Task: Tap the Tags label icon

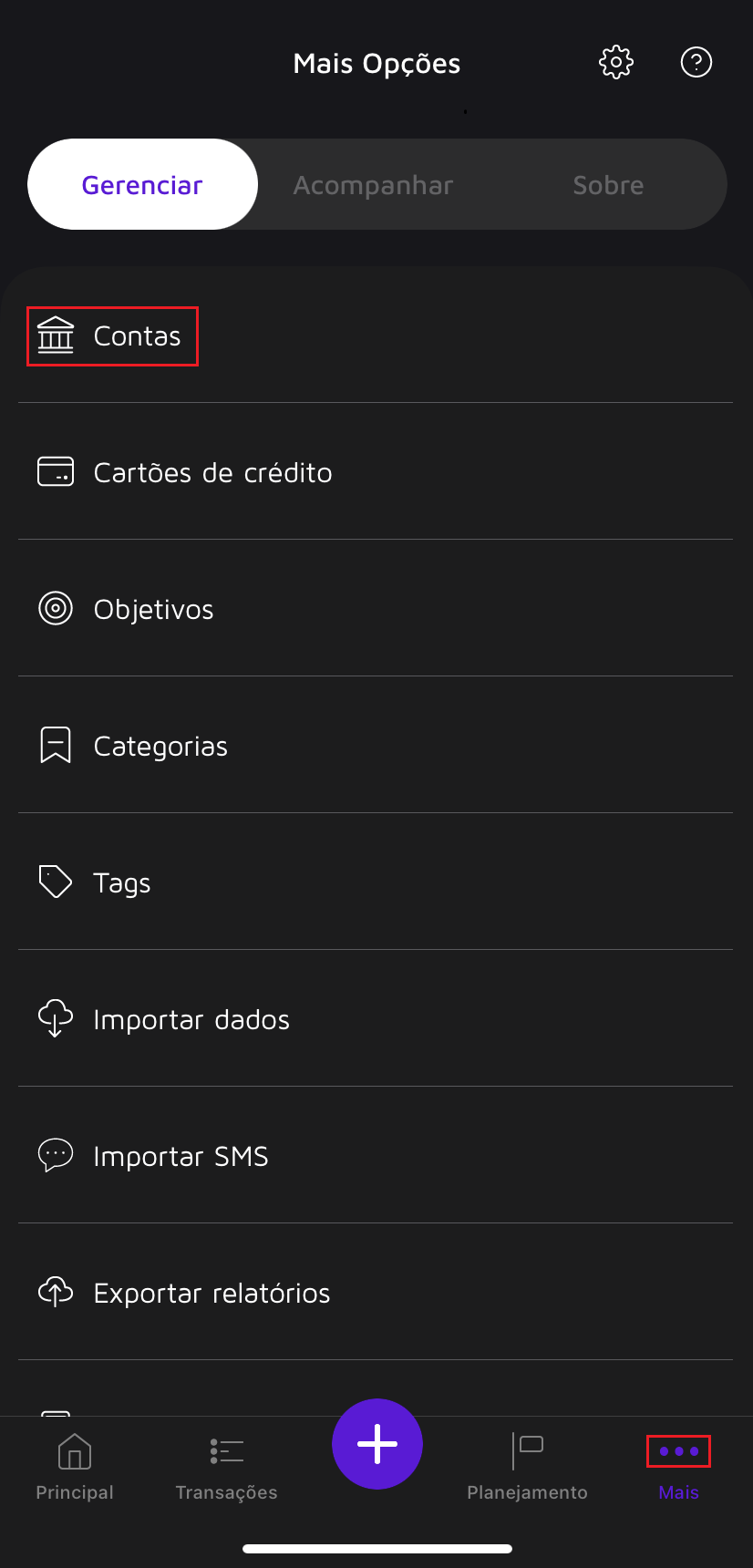Action: [56, 882]
